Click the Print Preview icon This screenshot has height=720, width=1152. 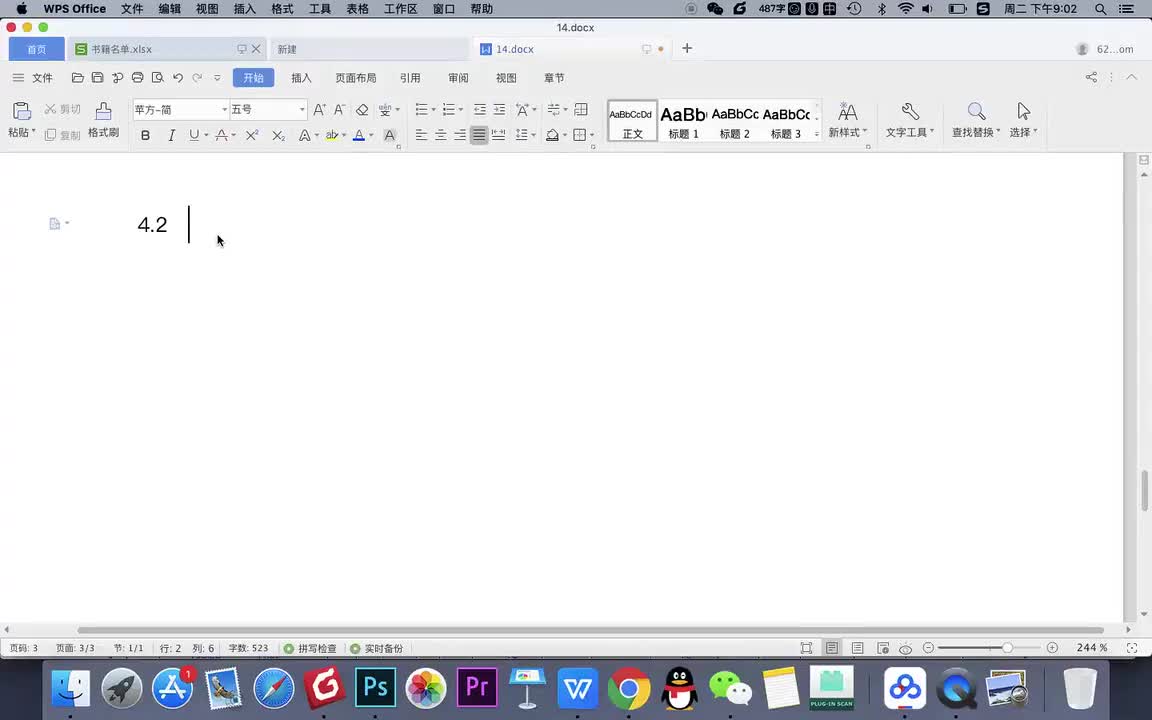157,78
